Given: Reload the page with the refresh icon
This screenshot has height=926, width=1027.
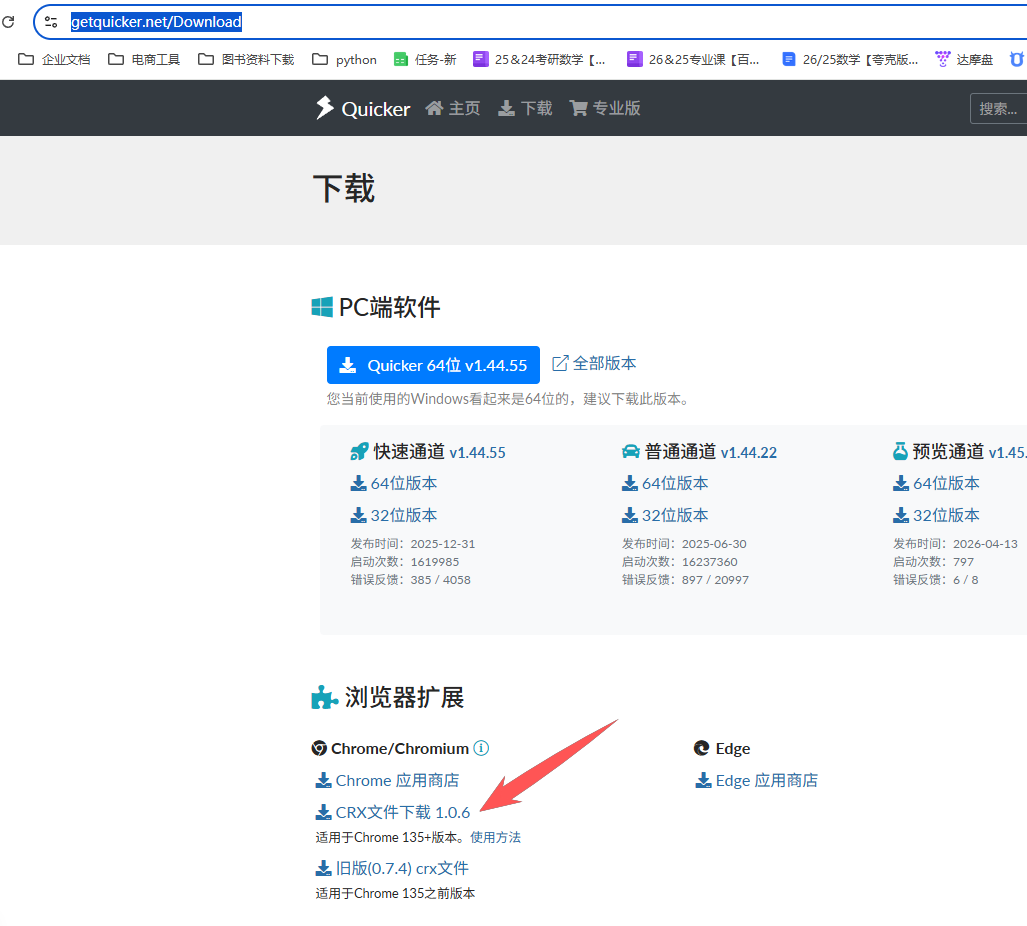Looking at the screenshot, I should [x=9, y=21].
